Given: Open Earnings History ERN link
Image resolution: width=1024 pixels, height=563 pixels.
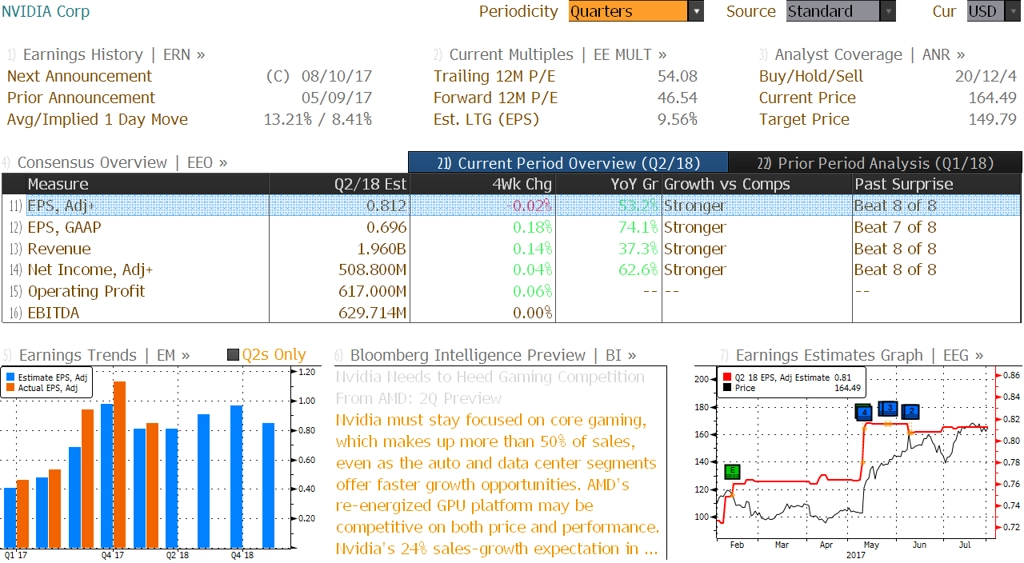Looking at the screenshot, I should click(x=114, y=55).
